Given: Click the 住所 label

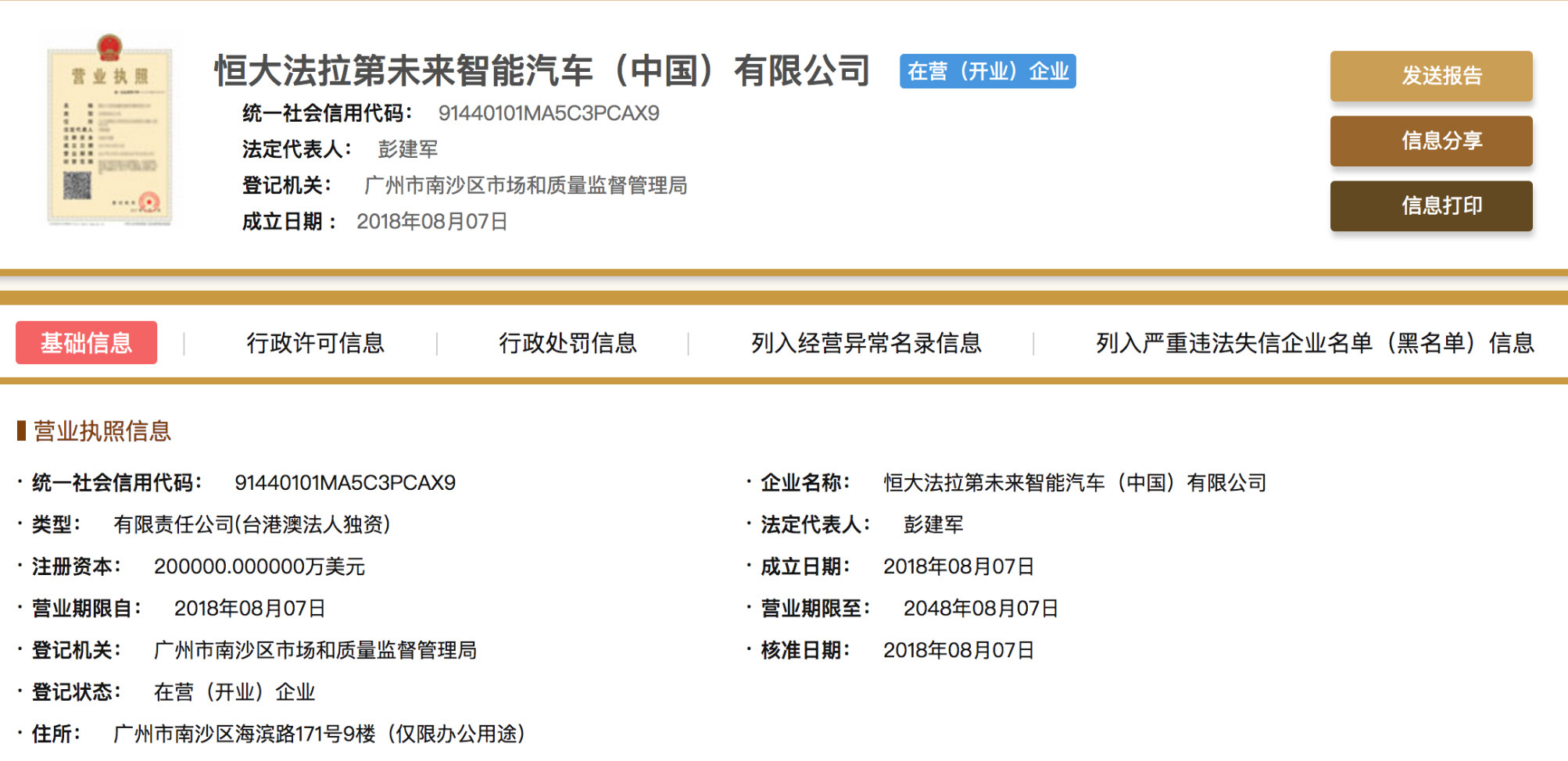Looking at the screenshot, I should 55,734.
